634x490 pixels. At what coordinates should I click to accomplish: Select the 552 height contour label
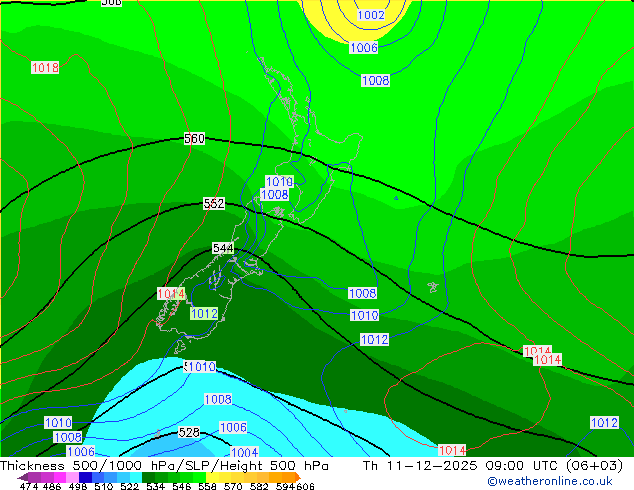click(x=214, y=203)
